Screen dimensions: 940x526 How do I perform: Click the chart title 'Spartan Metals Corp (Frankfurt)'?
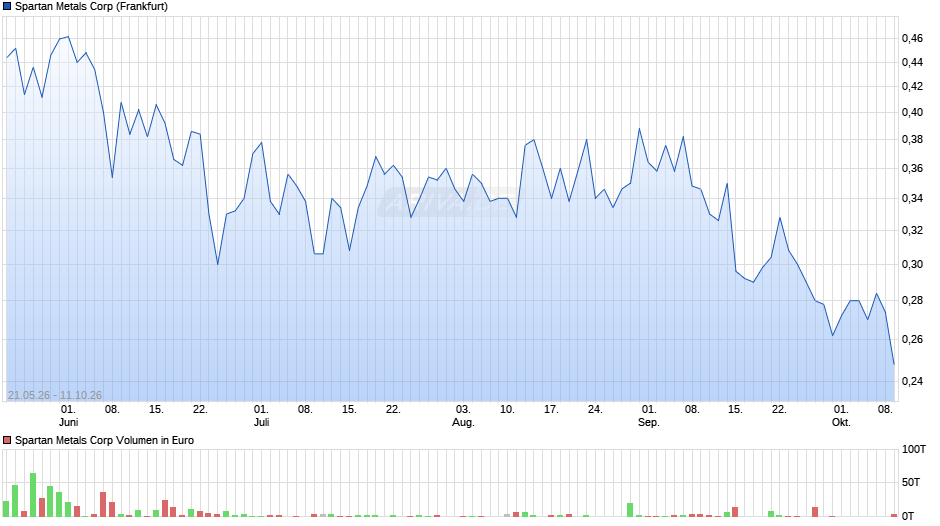91,7
